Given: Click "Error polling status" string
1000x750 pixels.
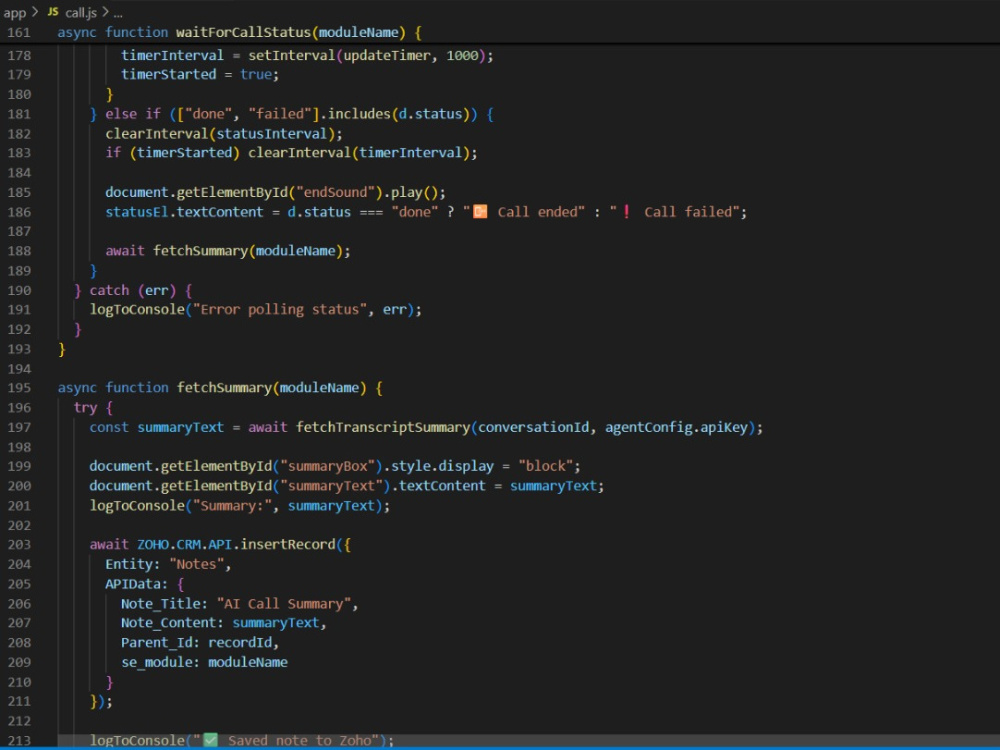Looking at the screenshot, I should [x=280, y=310].
